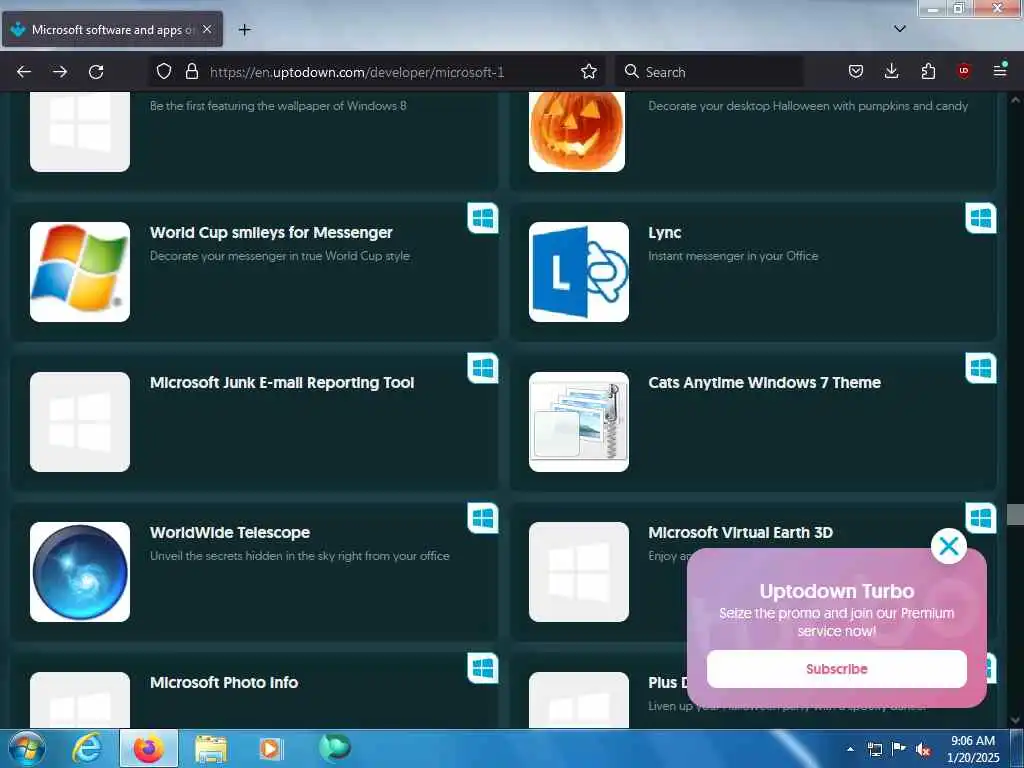Open the Action Center flag icon
Screen dimensions: 1024x768
pyautogui.click(x=899, y=748)
